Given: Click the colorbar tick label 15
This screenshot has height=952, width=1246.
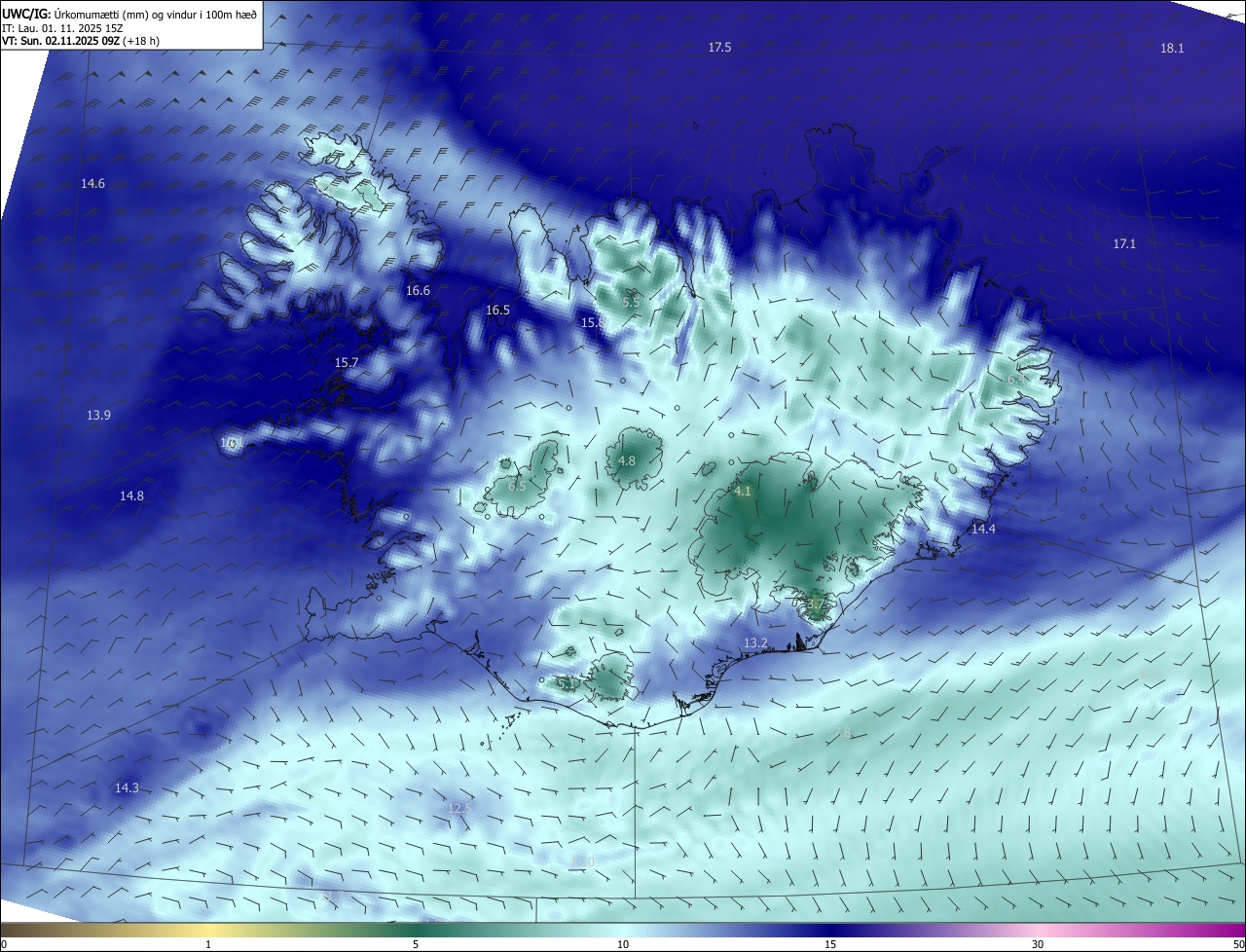Looking at the screenshot, I should coord(830,945).
